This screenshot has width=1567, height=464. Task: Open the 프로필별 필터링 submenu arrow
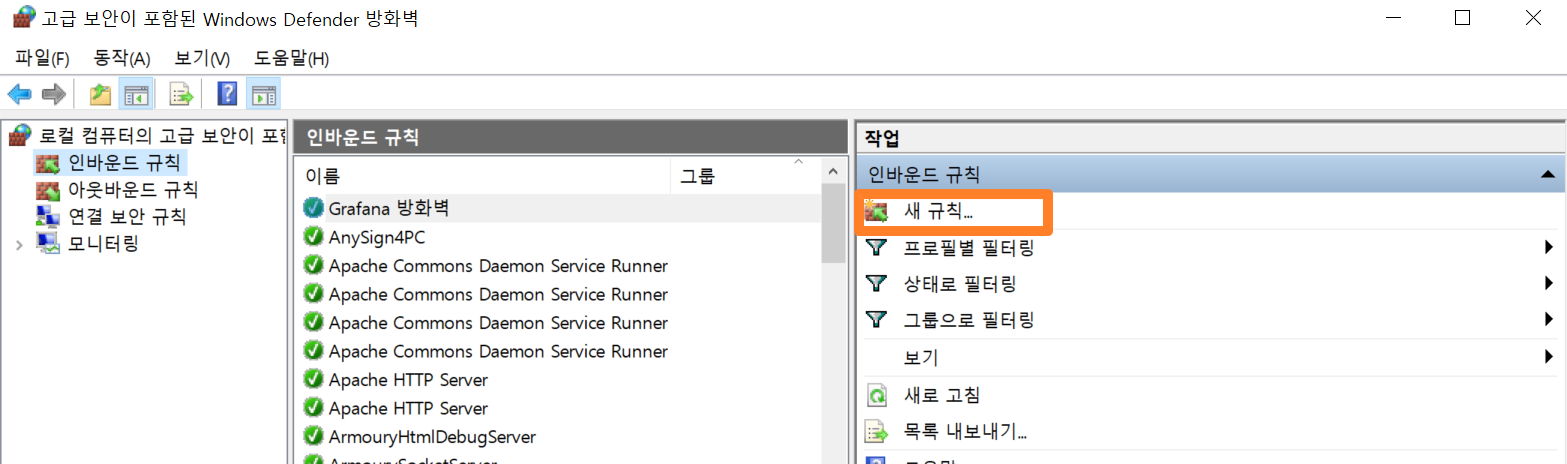[x=1548, y=247]
